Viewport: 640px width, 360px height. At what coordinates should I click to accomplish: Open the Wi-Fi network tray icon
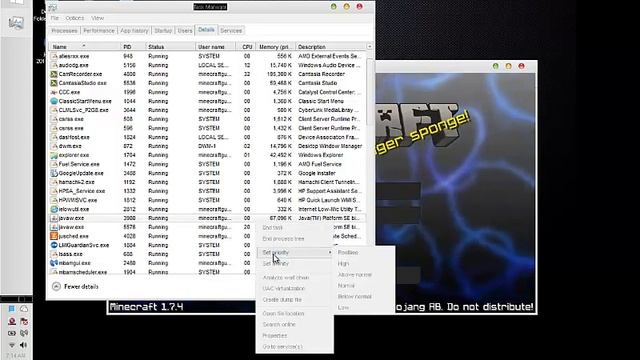[11, 345]
